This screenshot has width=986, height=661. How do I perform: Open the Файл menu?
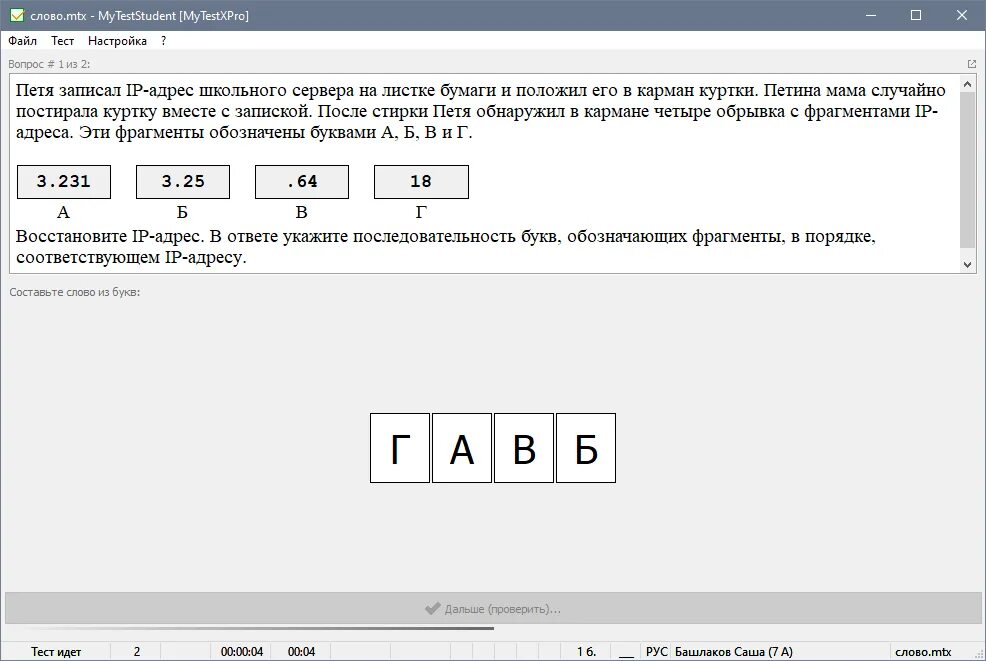23,41
